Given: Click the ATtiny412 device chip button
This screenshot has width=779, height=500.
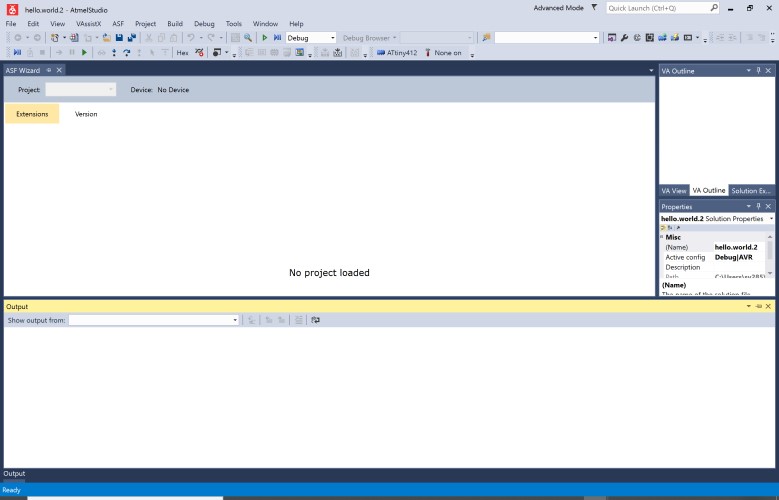Looking at the screenshot, I should click(397, 53).
